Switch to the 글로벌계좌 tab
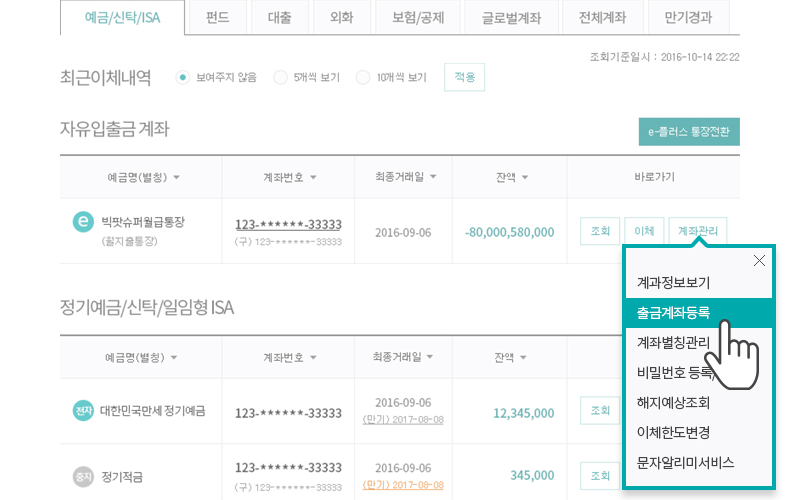The width and height of the screenshot is (800, 500). point(511,17)
